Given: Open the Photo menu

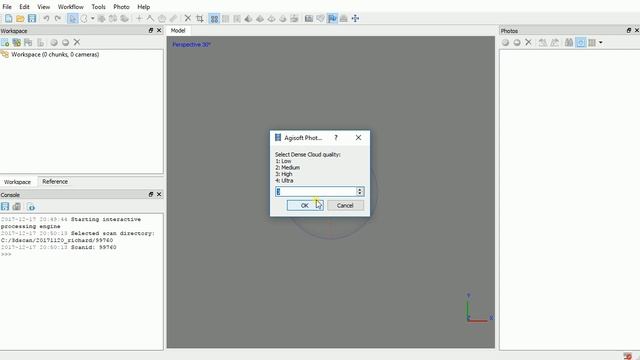Looking at the screenshot, I should click(x=121, y=7).
